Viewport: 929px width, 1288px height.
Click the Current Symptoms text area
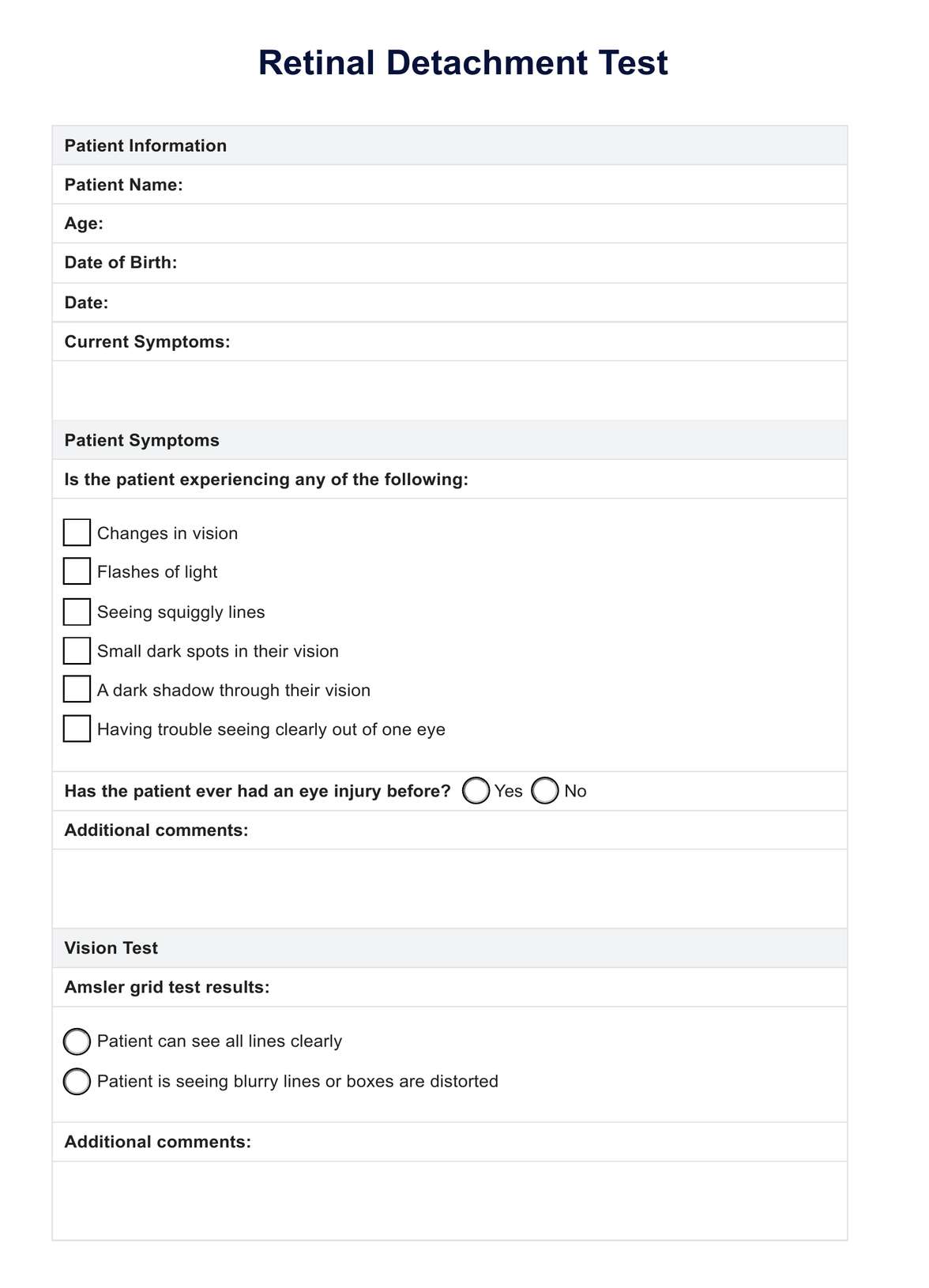pos(449,390)
